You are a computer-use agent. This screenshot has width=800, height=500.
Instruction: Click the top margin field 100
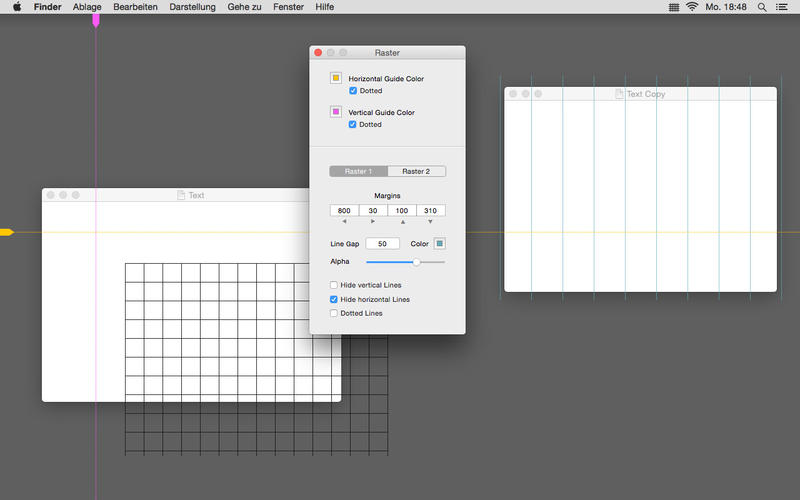pyautogui.click(x=402, y=210)
